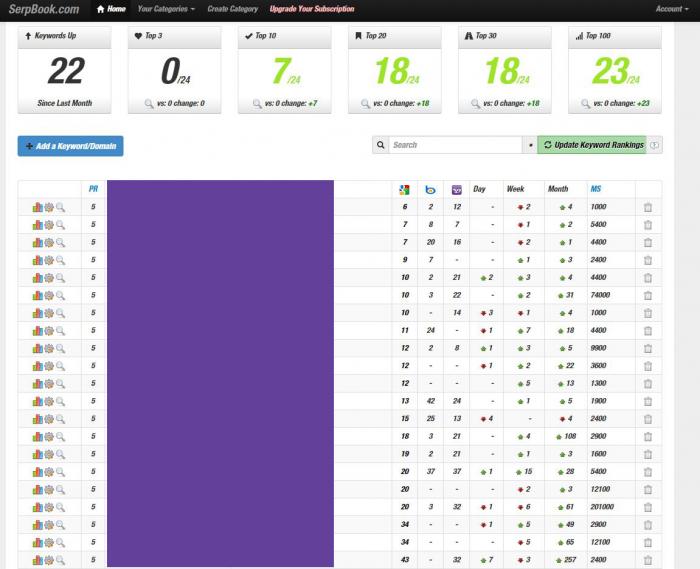This screenshot has height=569, width=700.
Task: Click the magnifier icon in the Top 100 card
Action: point(586,104)
